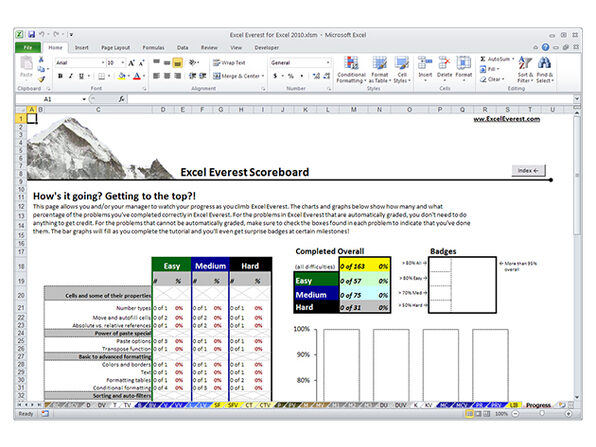The image size is (596, 447).
Task: Click the Top Align icon
Action: pyautogui.click(x=156, y=62)
